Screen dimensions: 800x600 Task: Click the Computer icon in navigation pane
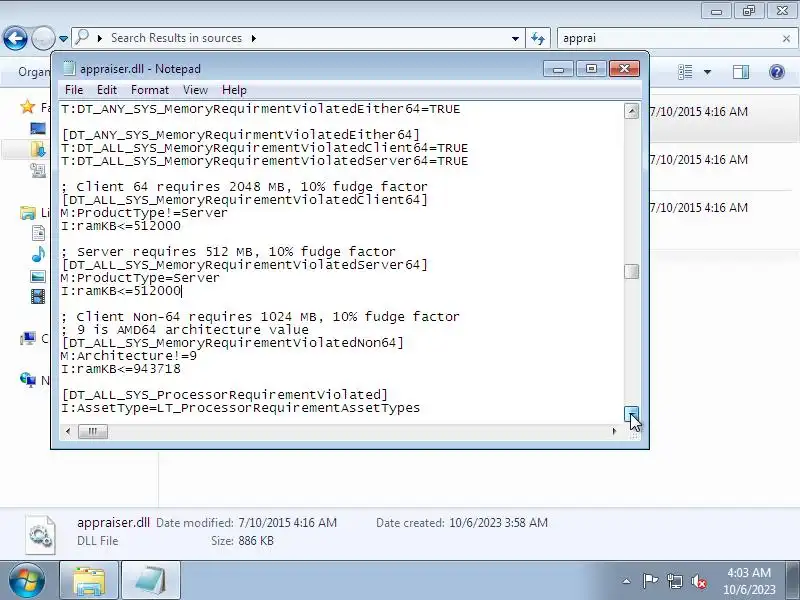pos(28,338)
